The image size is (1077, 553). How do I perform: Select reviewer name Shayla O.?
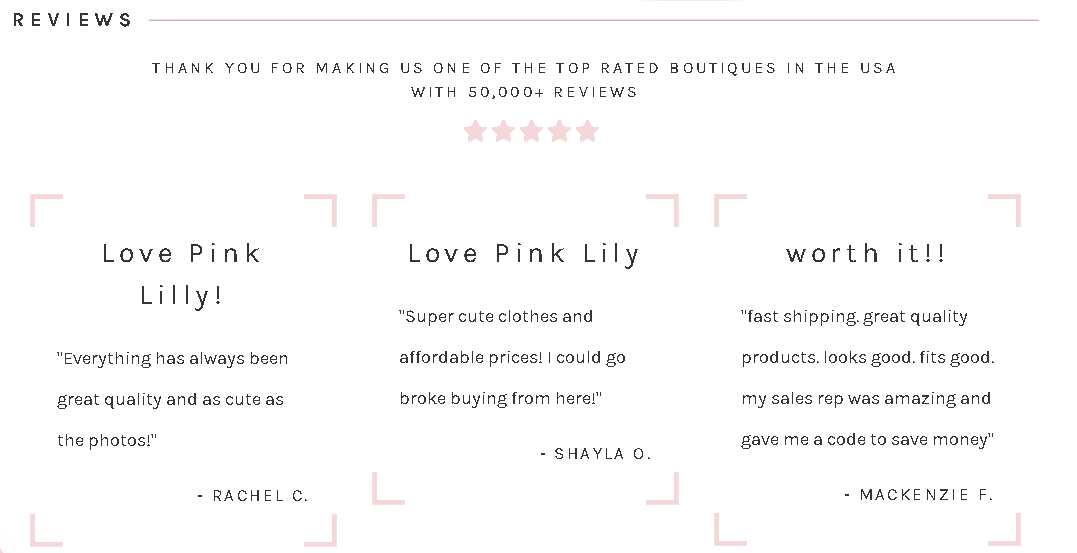tap(596, 454)
